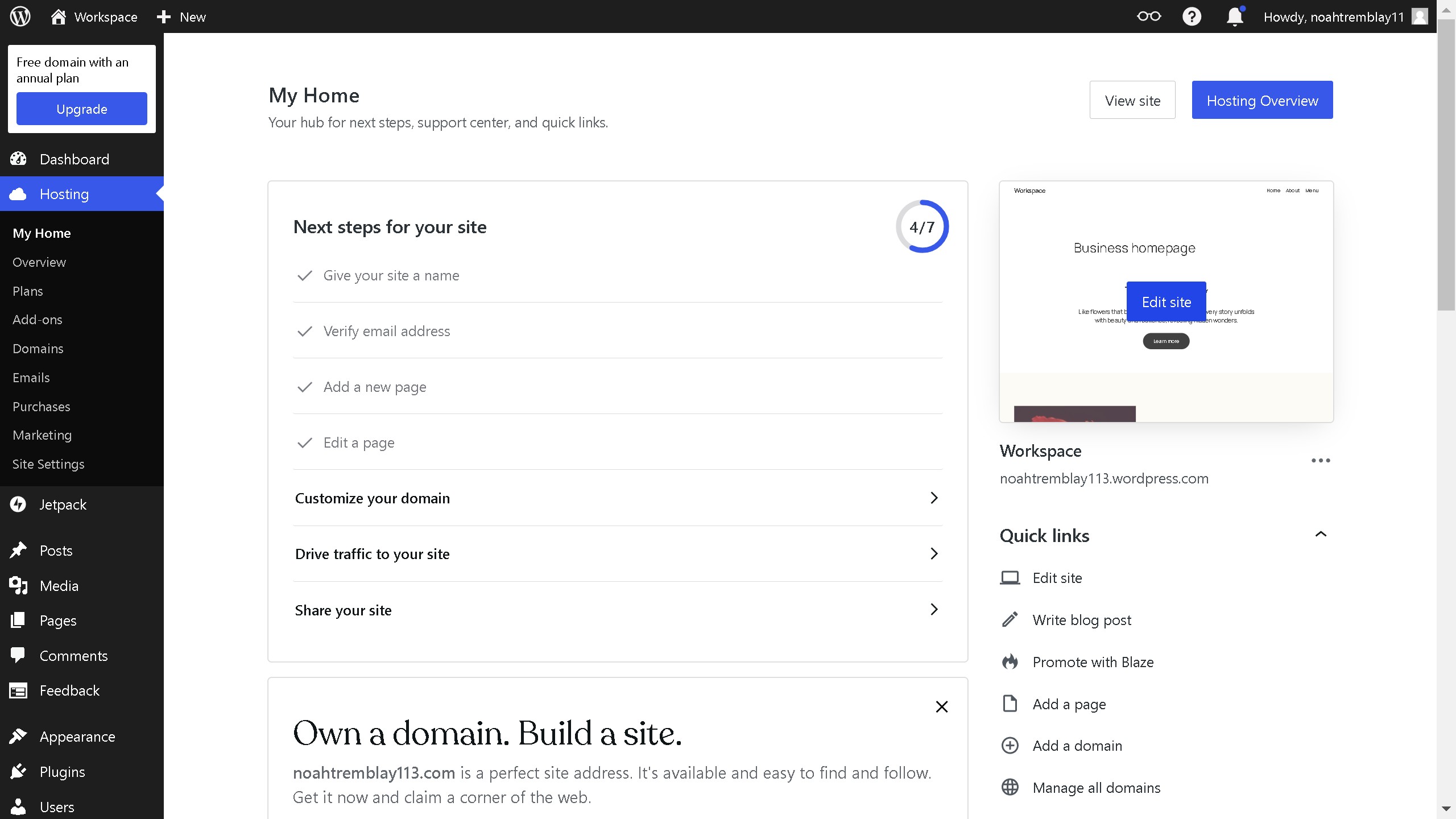Select the Appearance brush icon
The height and width of the screenshot is (819, 1456).
click(x=18, y=735)
